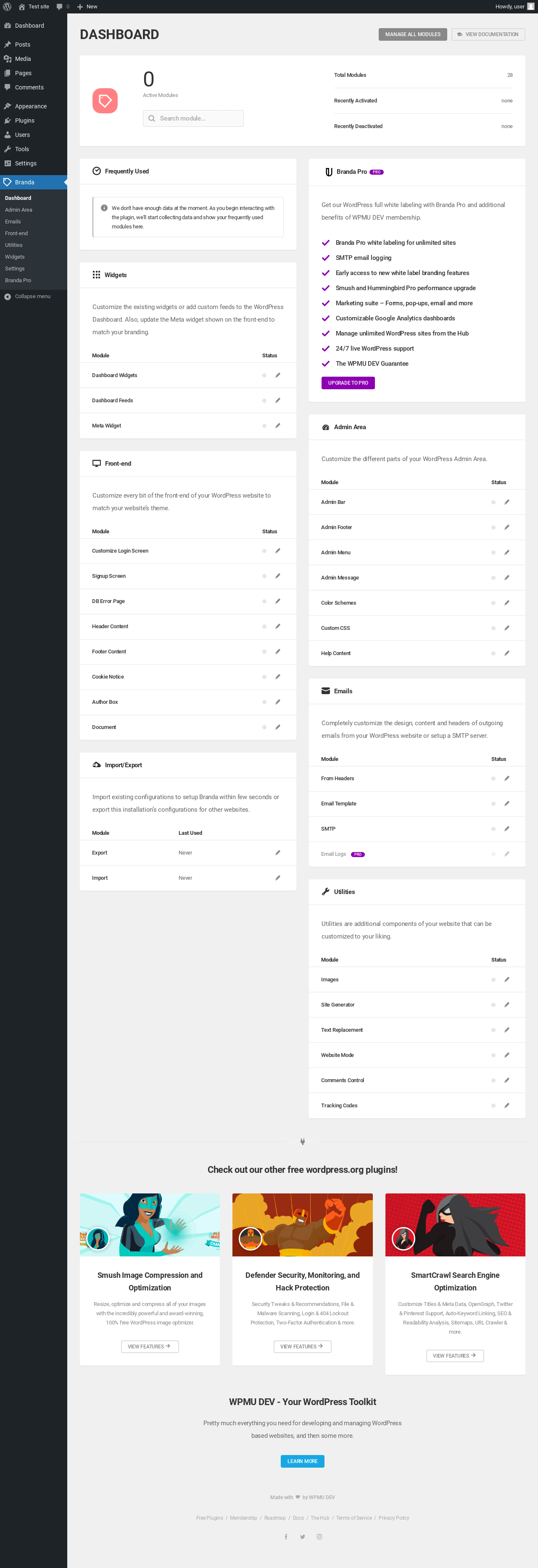Image resolution: width=538 pixels, height=1568 pixels.
Task: Select the Emails submenu under Branda
Action: point(13,222)
